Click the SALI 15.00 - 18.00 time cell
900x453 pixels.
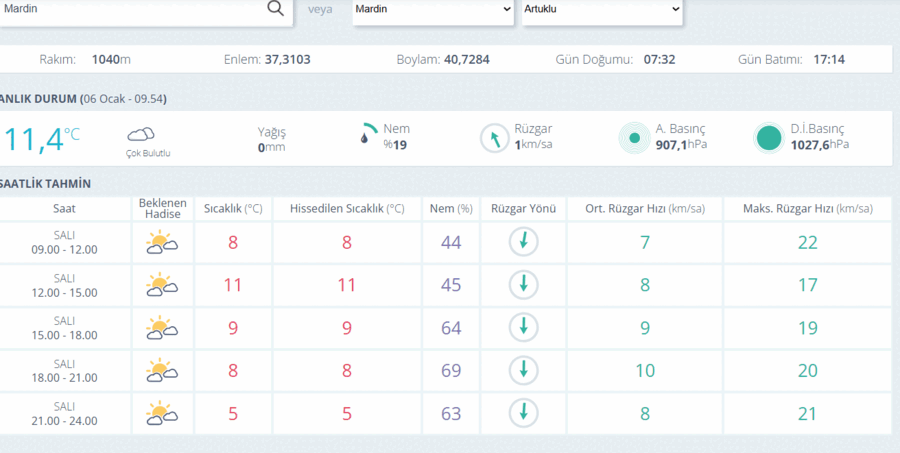(x=64, y=328)
